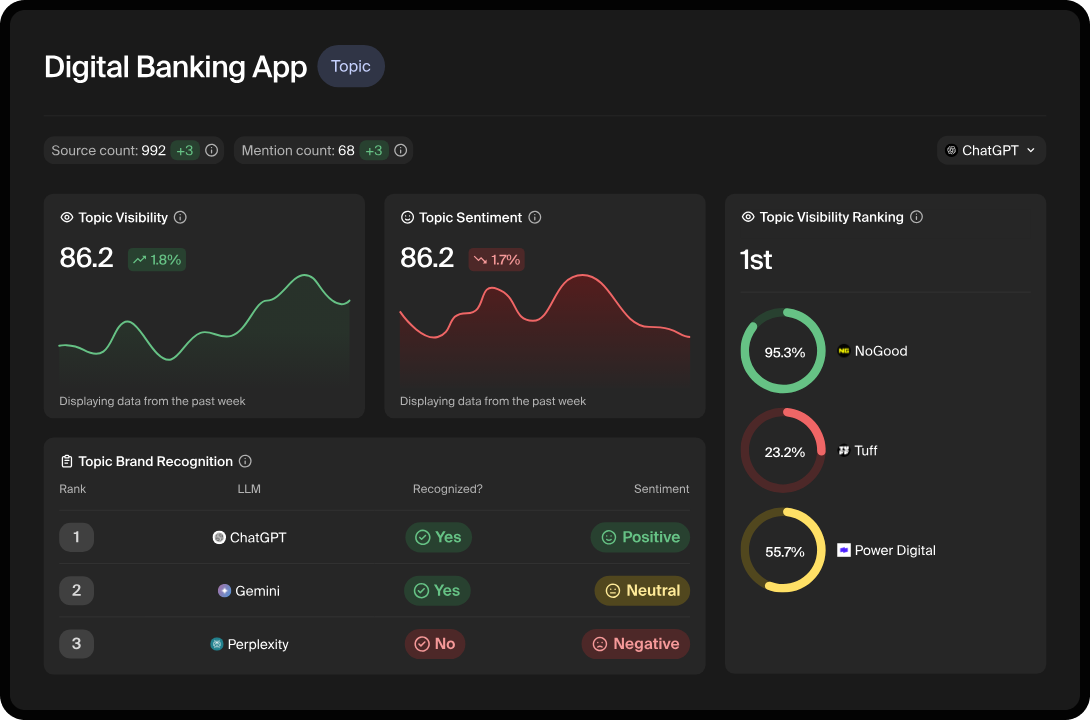Expand the chevron on the ChatGPT selector
The width and height of the screenshot is (1090, 720).
pos(1030,149)
